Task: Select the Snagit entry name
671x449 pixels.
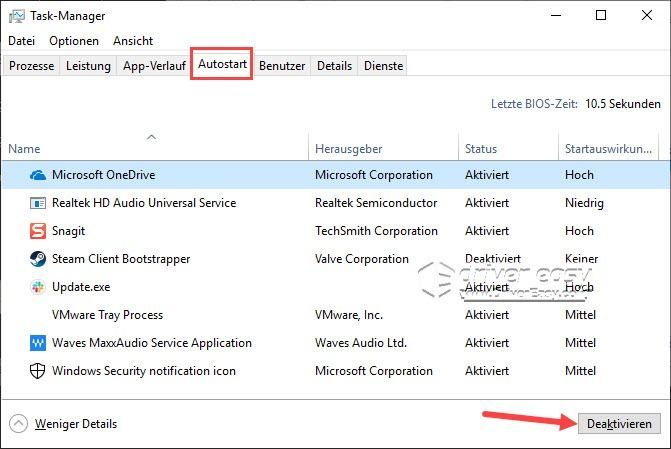Action: point(68,231)
